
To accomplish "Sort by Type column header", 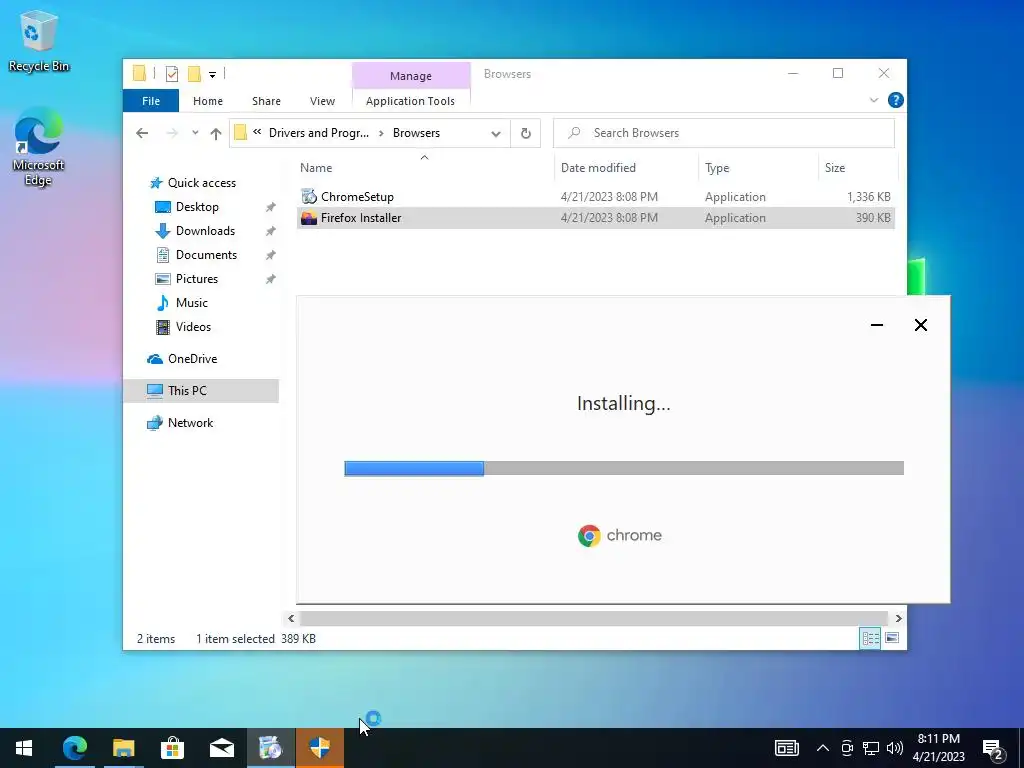I will tap(717, 168).
